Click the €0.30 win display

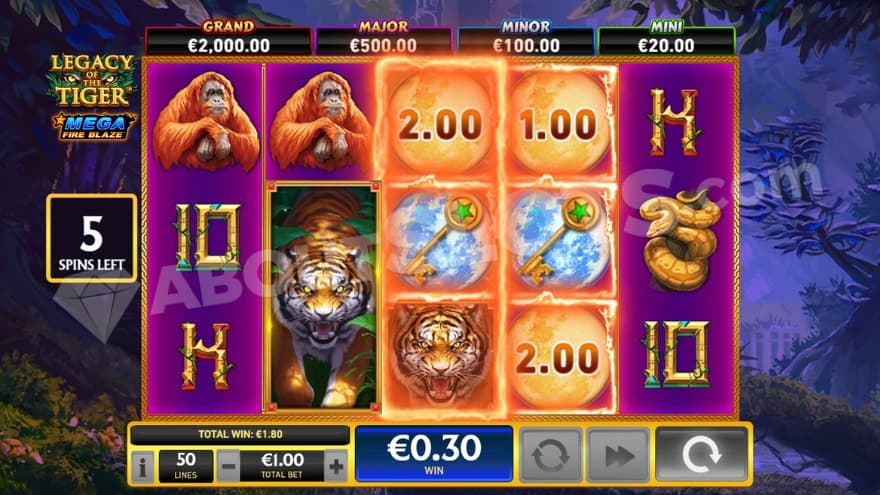pyautogui.click(x=434, y=454)
